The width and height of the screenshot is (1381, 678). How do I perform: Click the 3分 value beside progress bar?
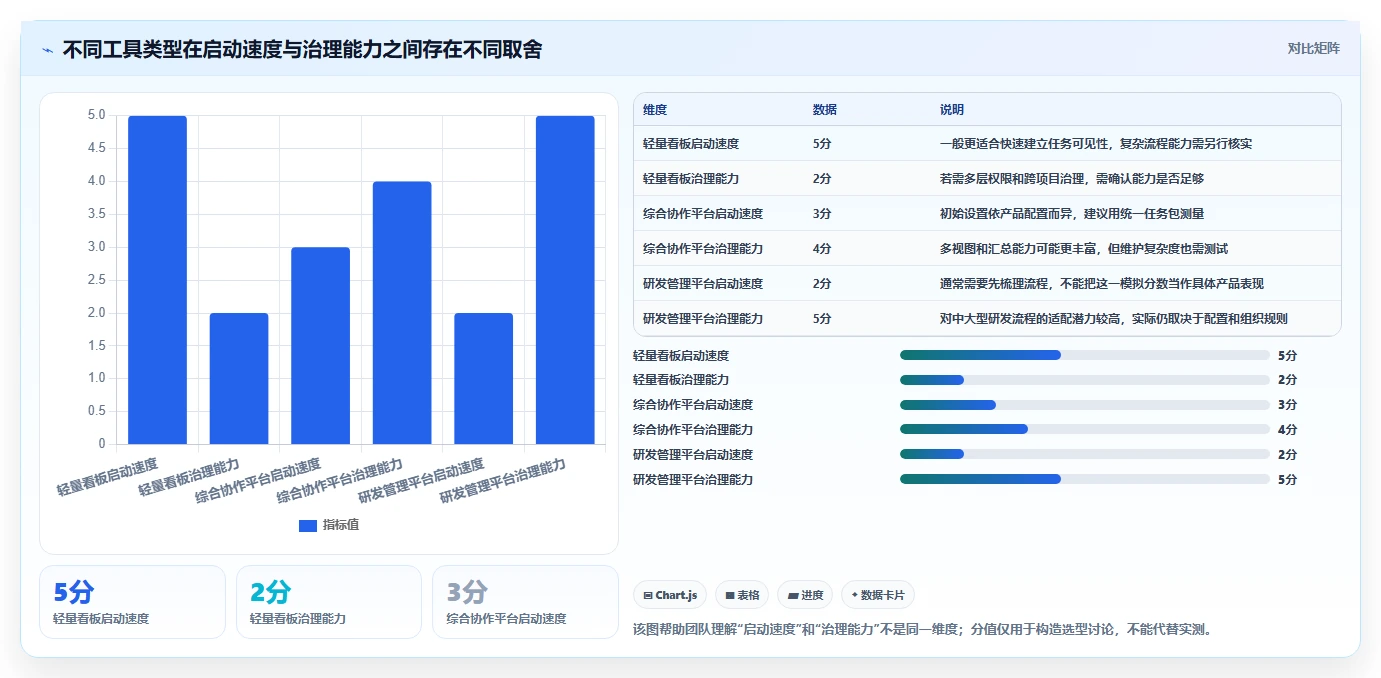[1287, 405]
